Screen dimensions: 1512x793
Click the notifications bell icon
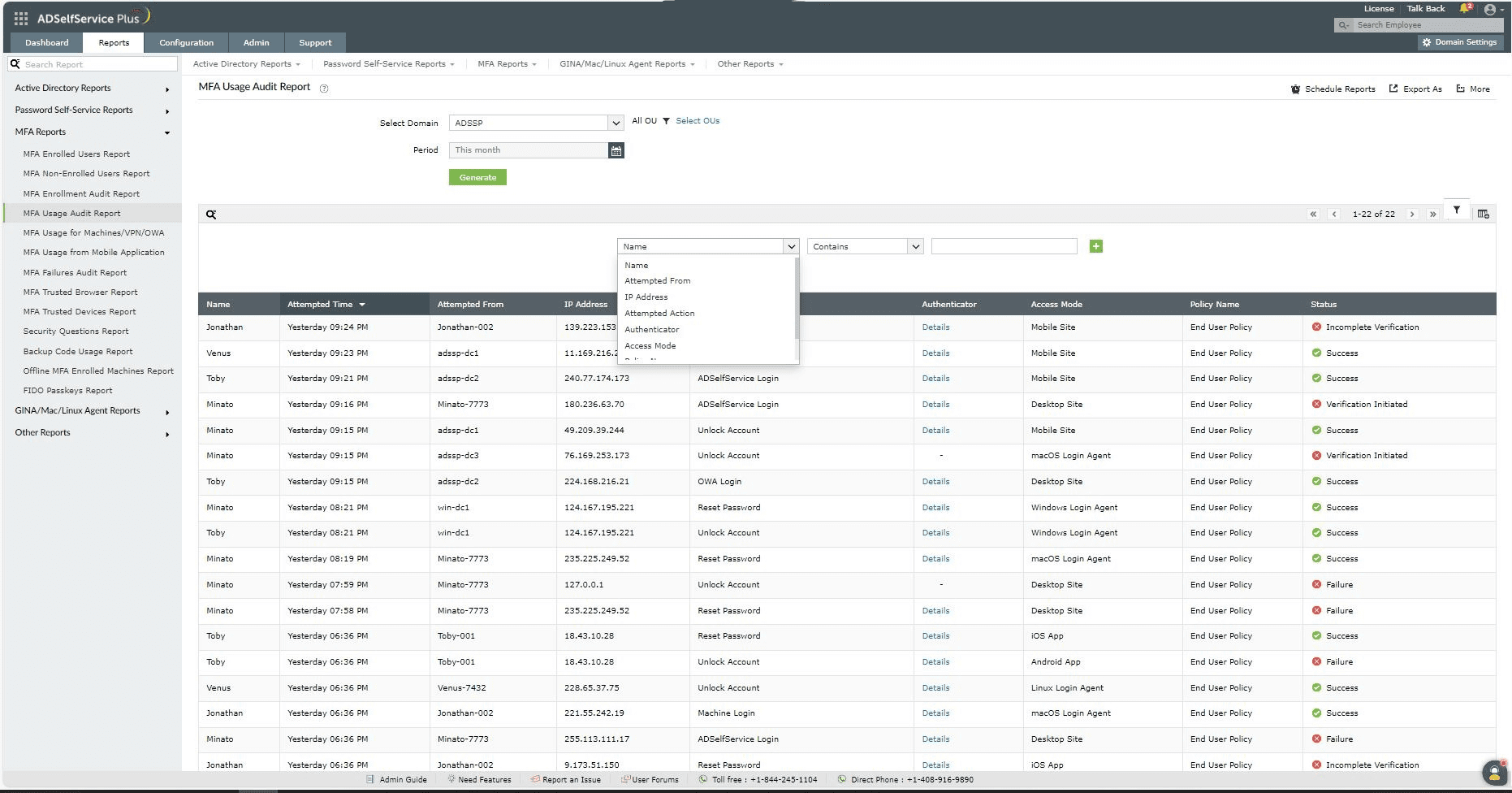point(1465,9)
